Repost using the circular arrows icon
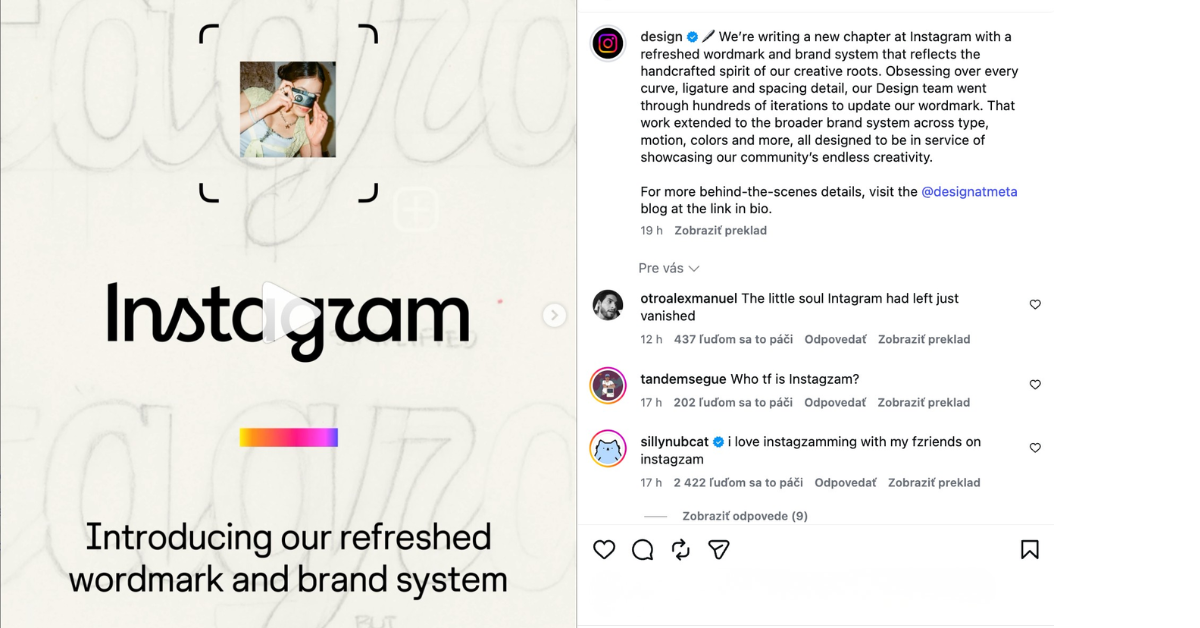Image resolution: width=1200 pixels, height=628 pixels. click(x=681, y=549)
